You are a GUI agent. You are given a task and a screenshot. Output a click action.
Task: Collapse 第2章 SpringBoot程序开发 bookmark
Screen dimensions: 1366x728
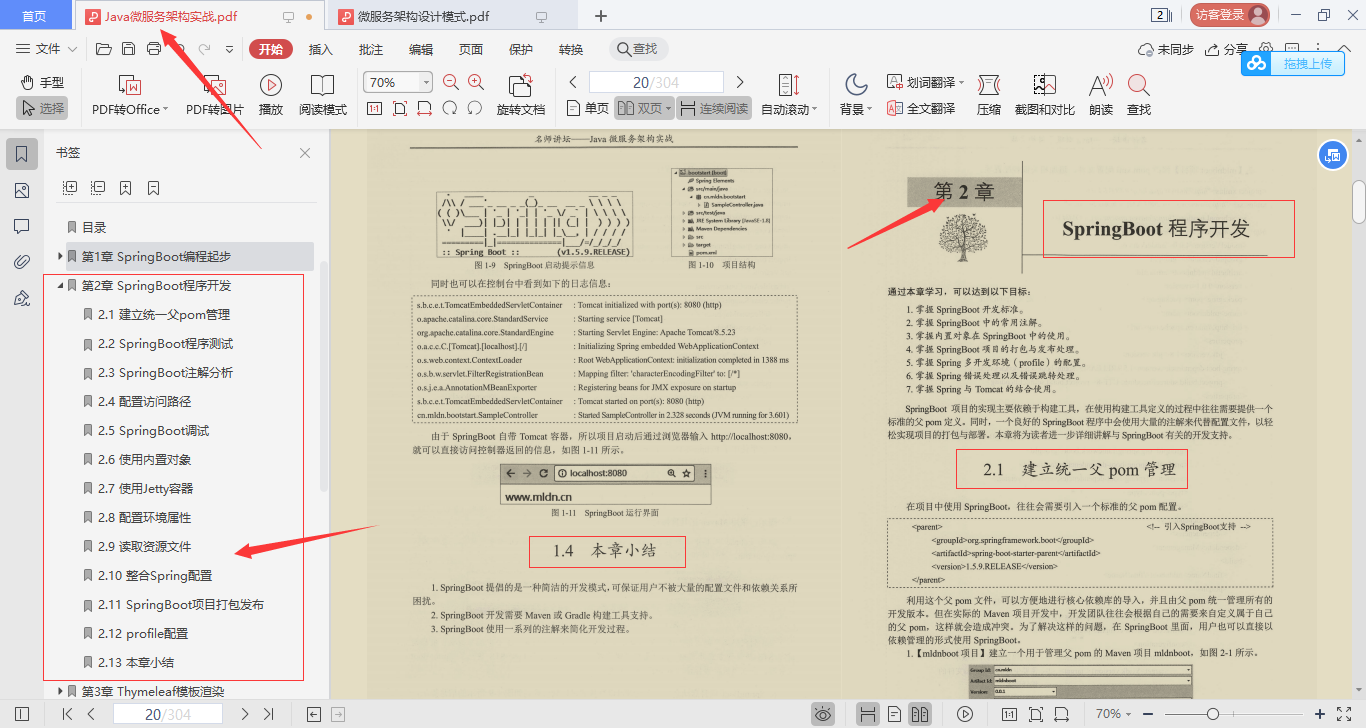point(60,286)
